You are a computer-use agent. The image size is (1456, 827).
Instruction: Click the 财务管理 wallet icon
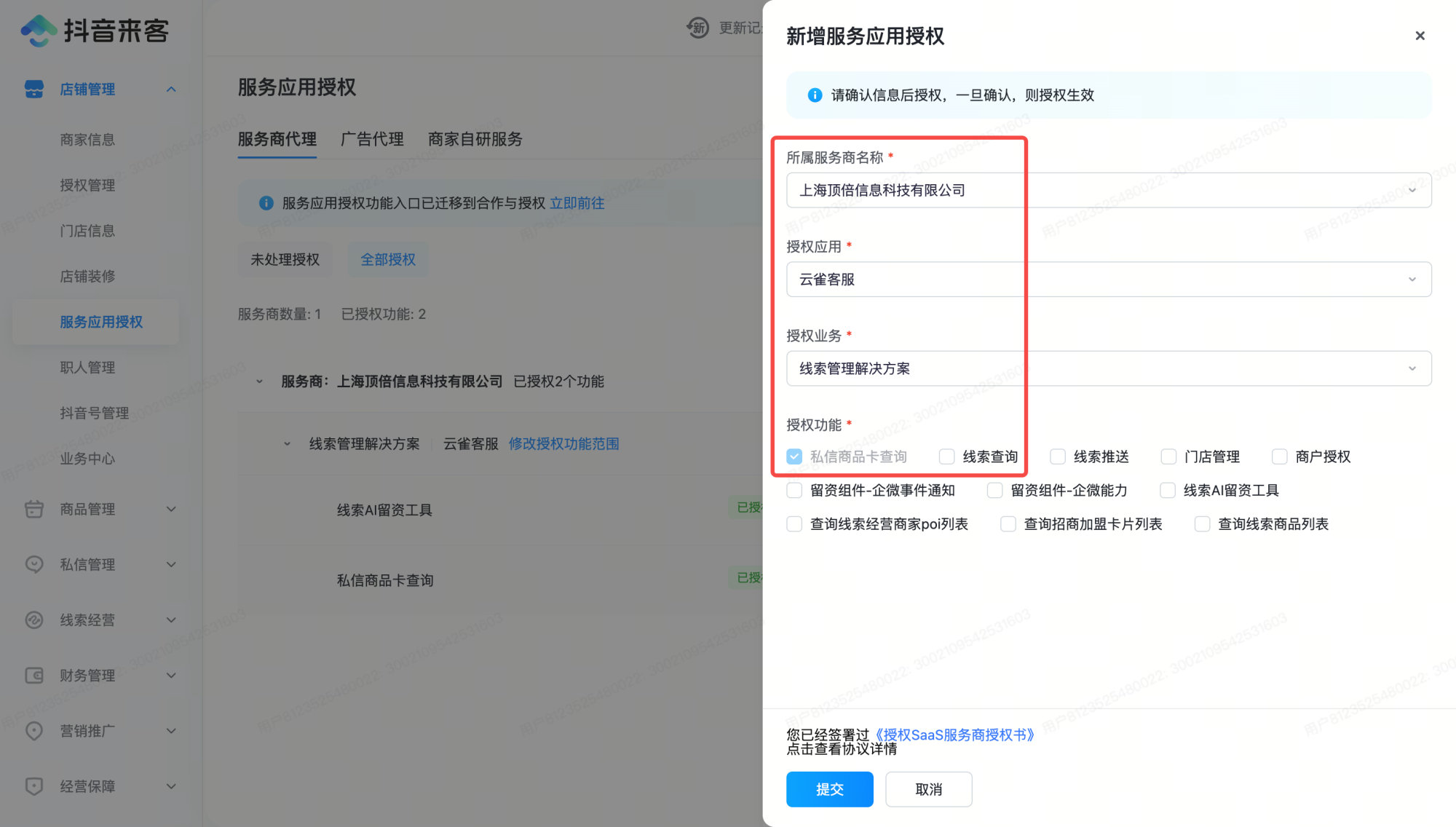pos(34,675)
